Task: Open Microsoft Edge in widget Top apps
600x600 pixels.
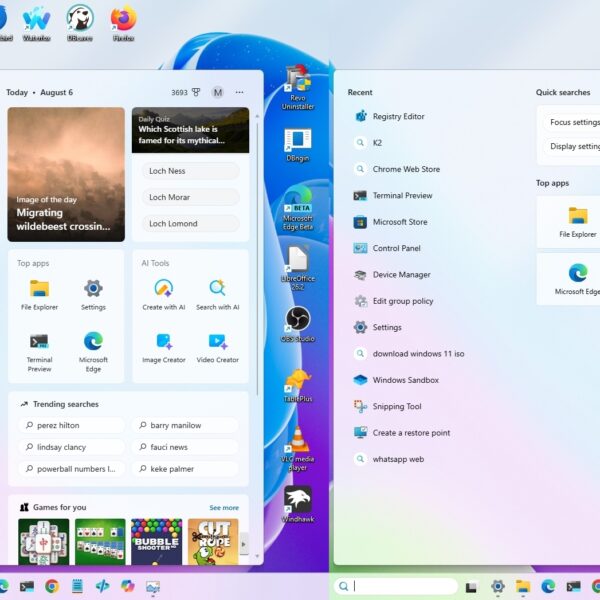Action: tap(93, 352)
